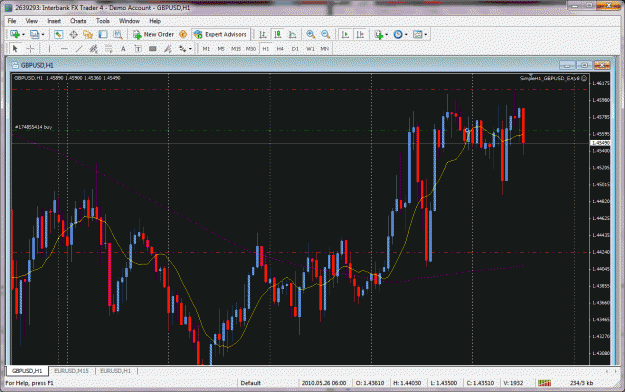
Task: Switch chart to bar chart mode
Action: click(263, 35)
